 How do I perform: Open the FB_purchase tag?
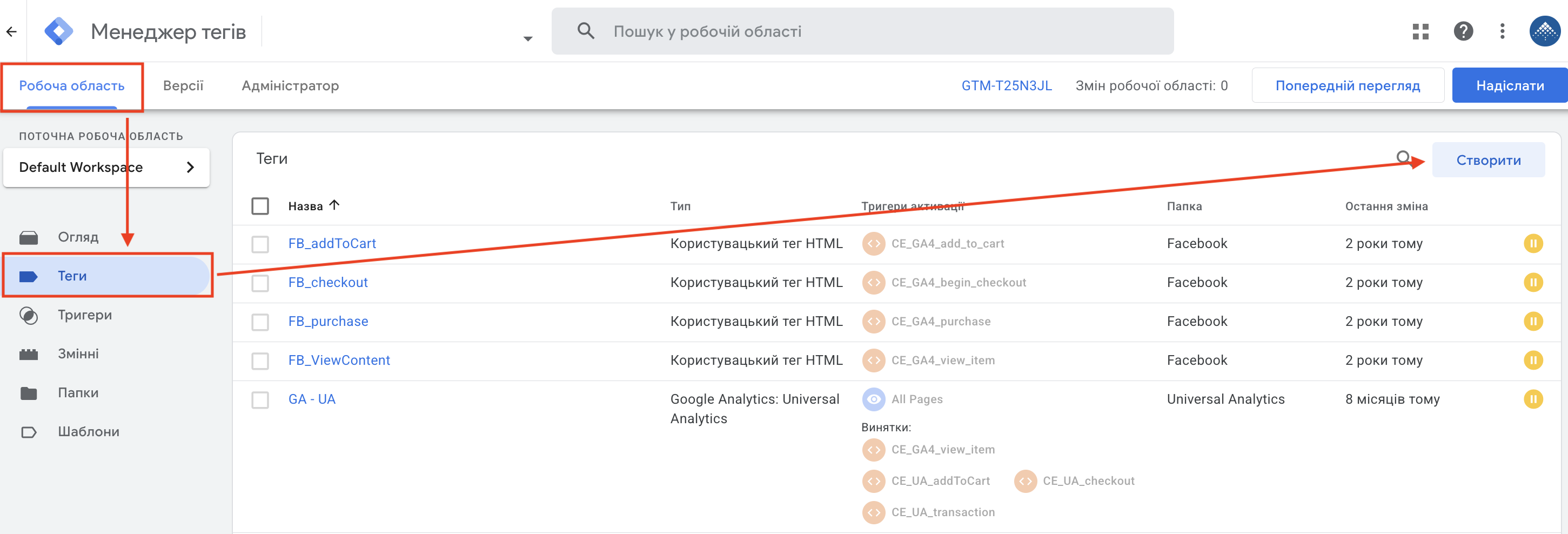pos(328,322)
